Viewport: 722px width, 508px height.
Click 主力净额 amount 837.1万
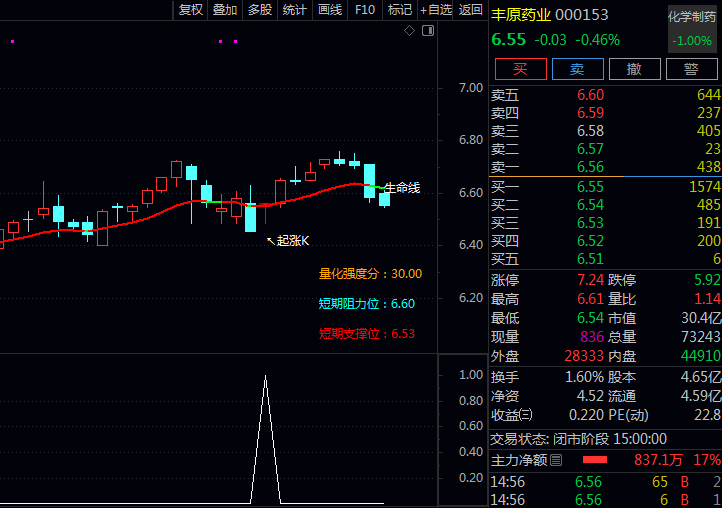click(658, 460)
